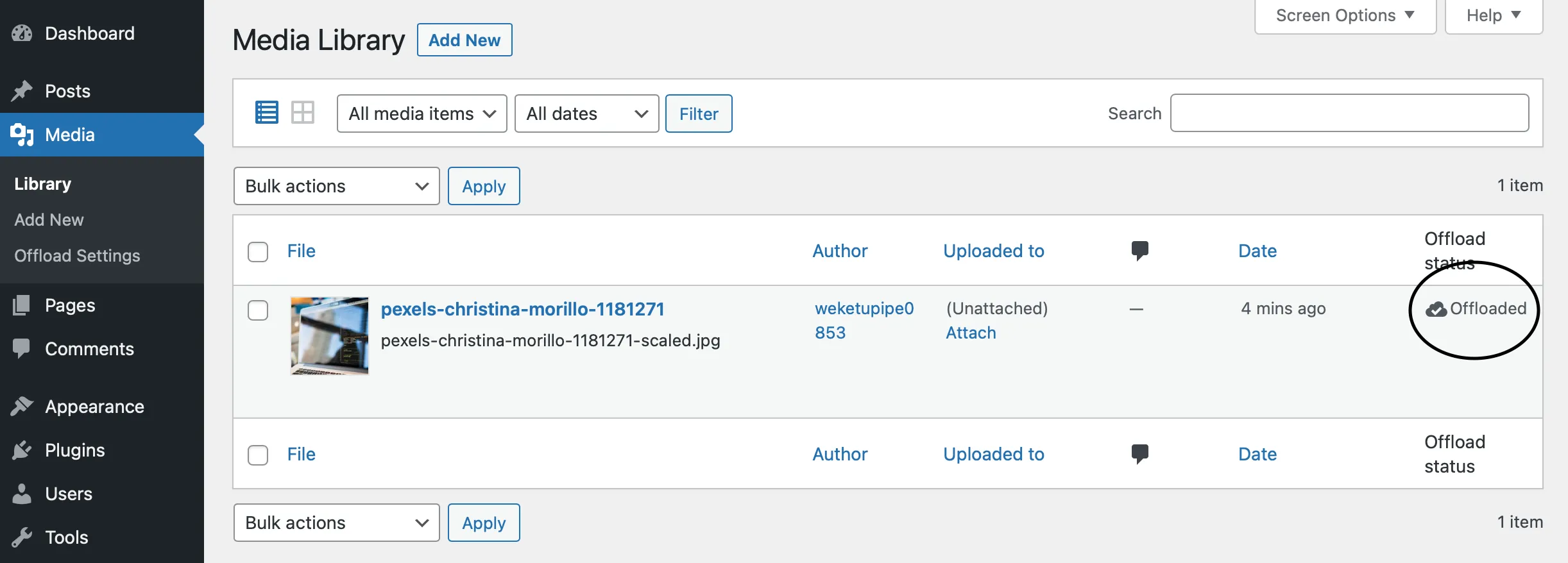Expand the Screen Options panel

(1345, 15)
